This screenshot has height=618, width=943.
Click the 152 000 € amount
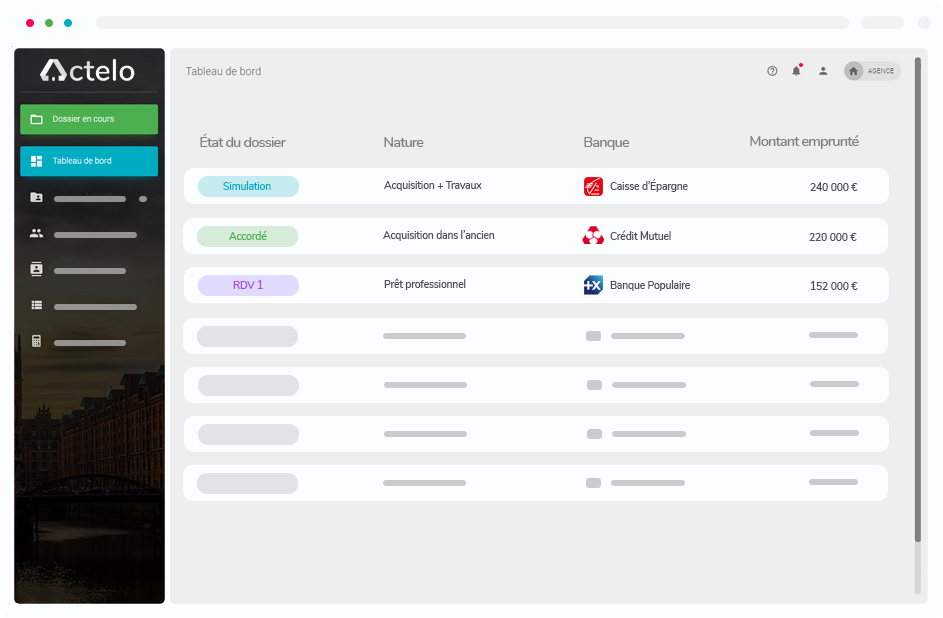pyautogui.click(x=834, y=286)
